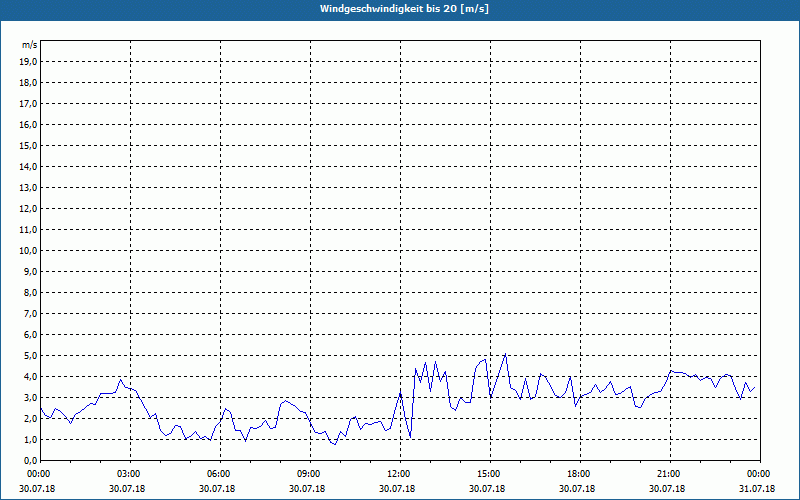Select the 19,0 y-axis label
This screenshot has height=500, width=800.
point(28,62)
